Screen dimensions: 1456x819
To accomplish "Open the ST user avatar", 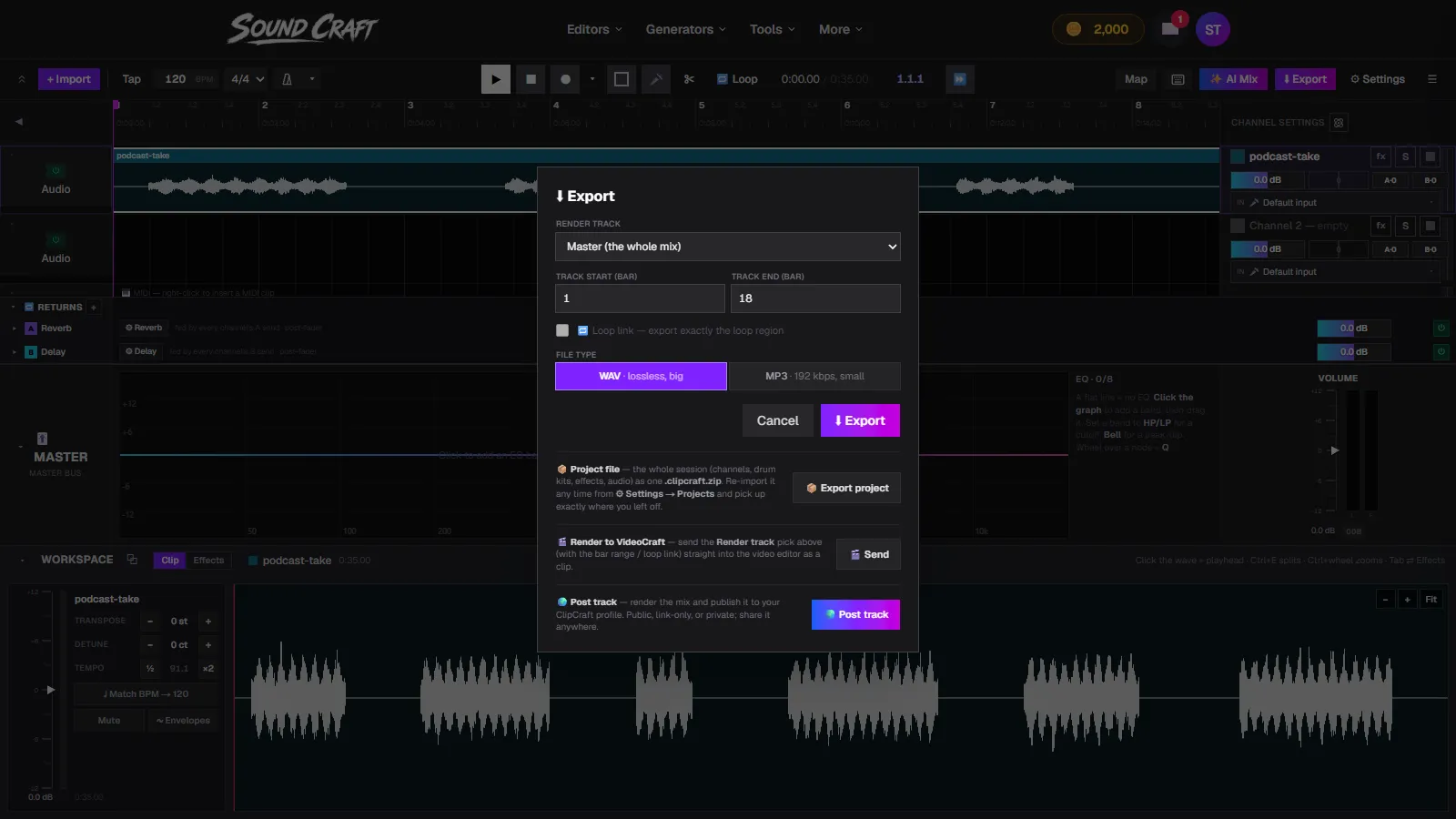I will click(1212, 29).
